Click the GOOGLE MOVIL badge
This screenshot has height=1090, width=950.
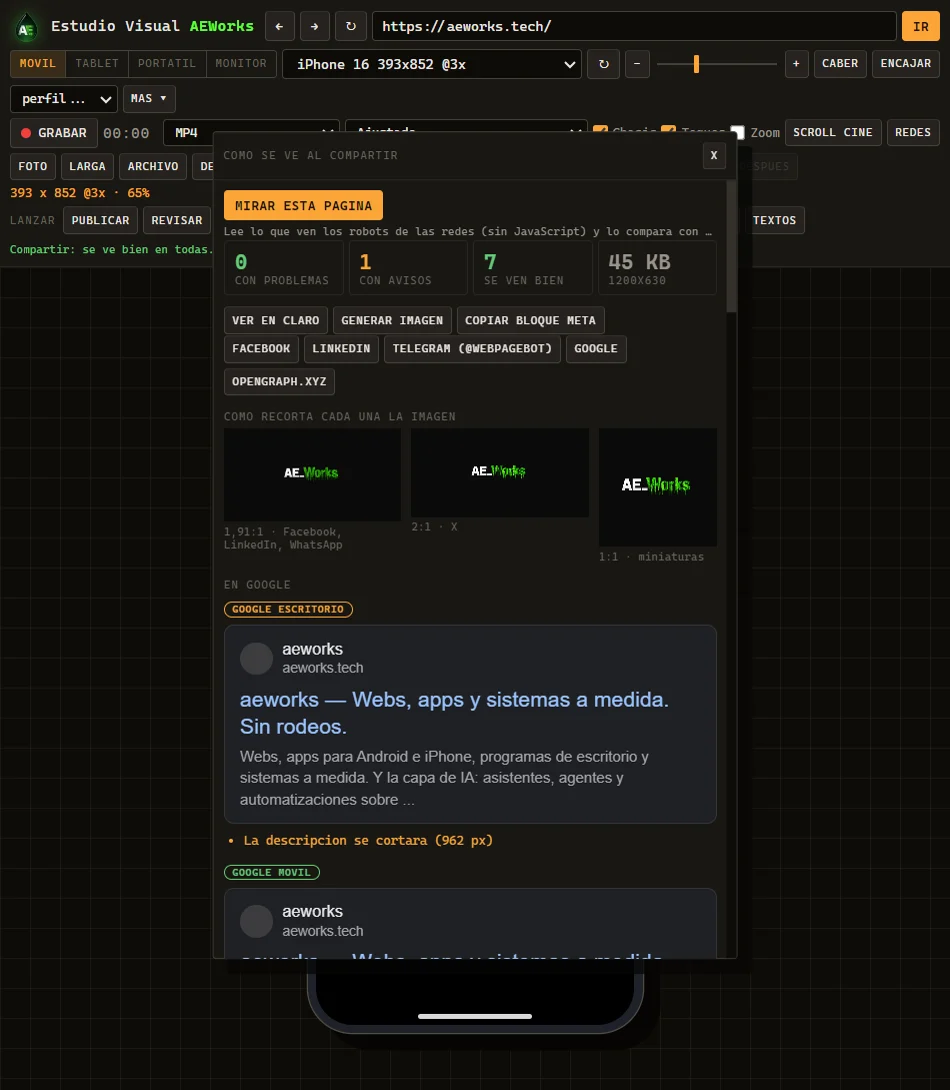[272, 872]
